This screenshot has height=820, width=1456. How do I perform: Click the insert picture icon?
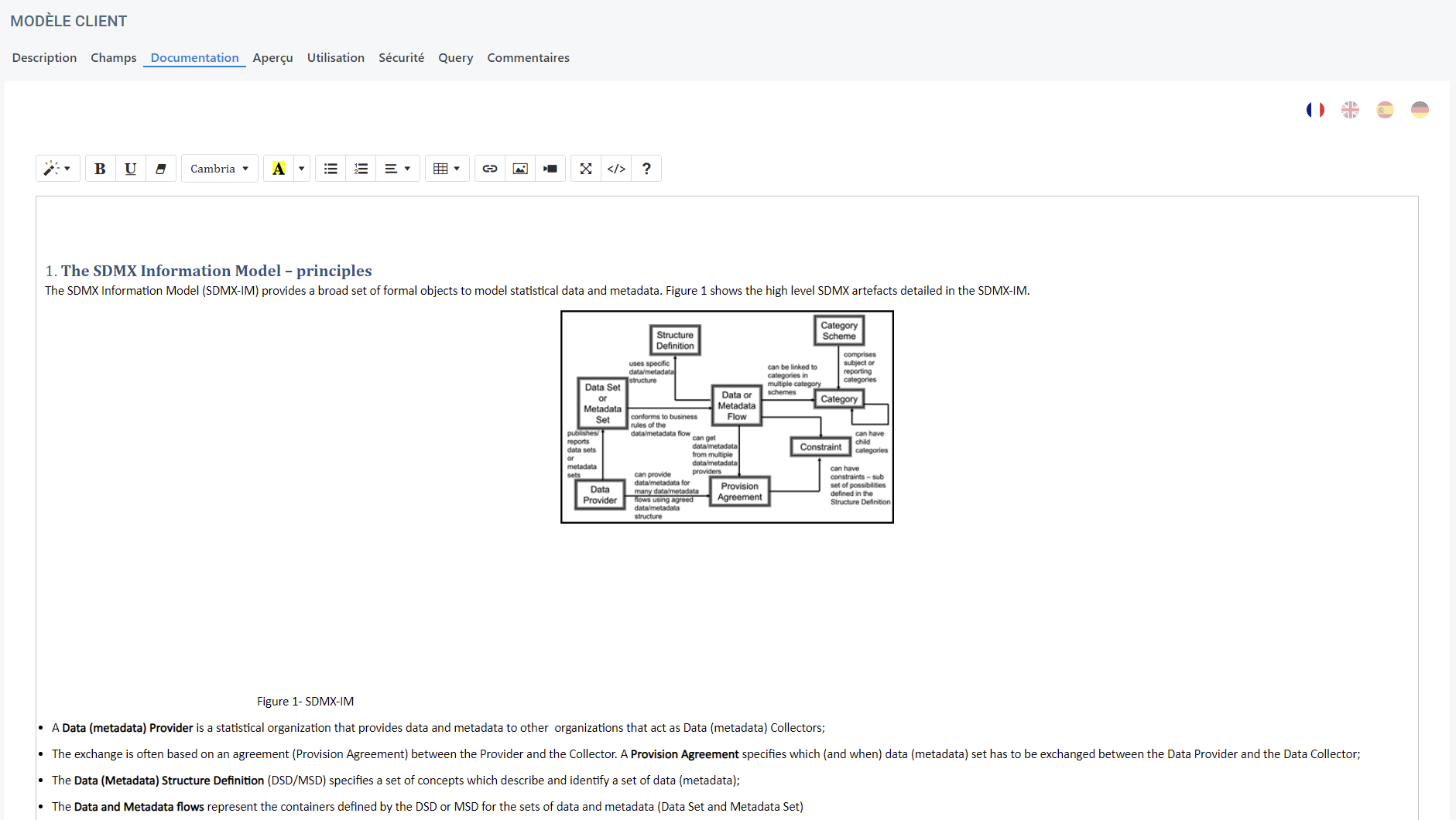[520, 169]
